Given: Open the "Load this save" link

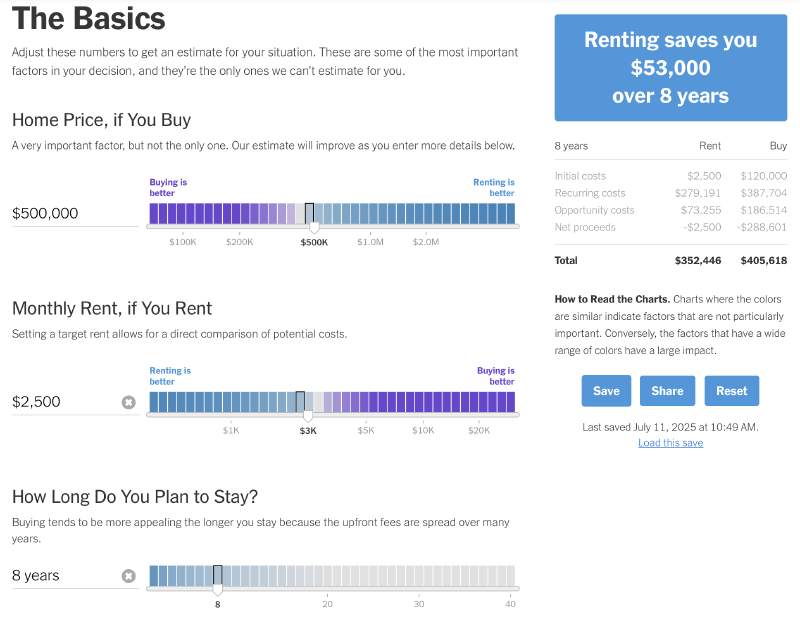Looking at the screenshot, I should (670, 442).
